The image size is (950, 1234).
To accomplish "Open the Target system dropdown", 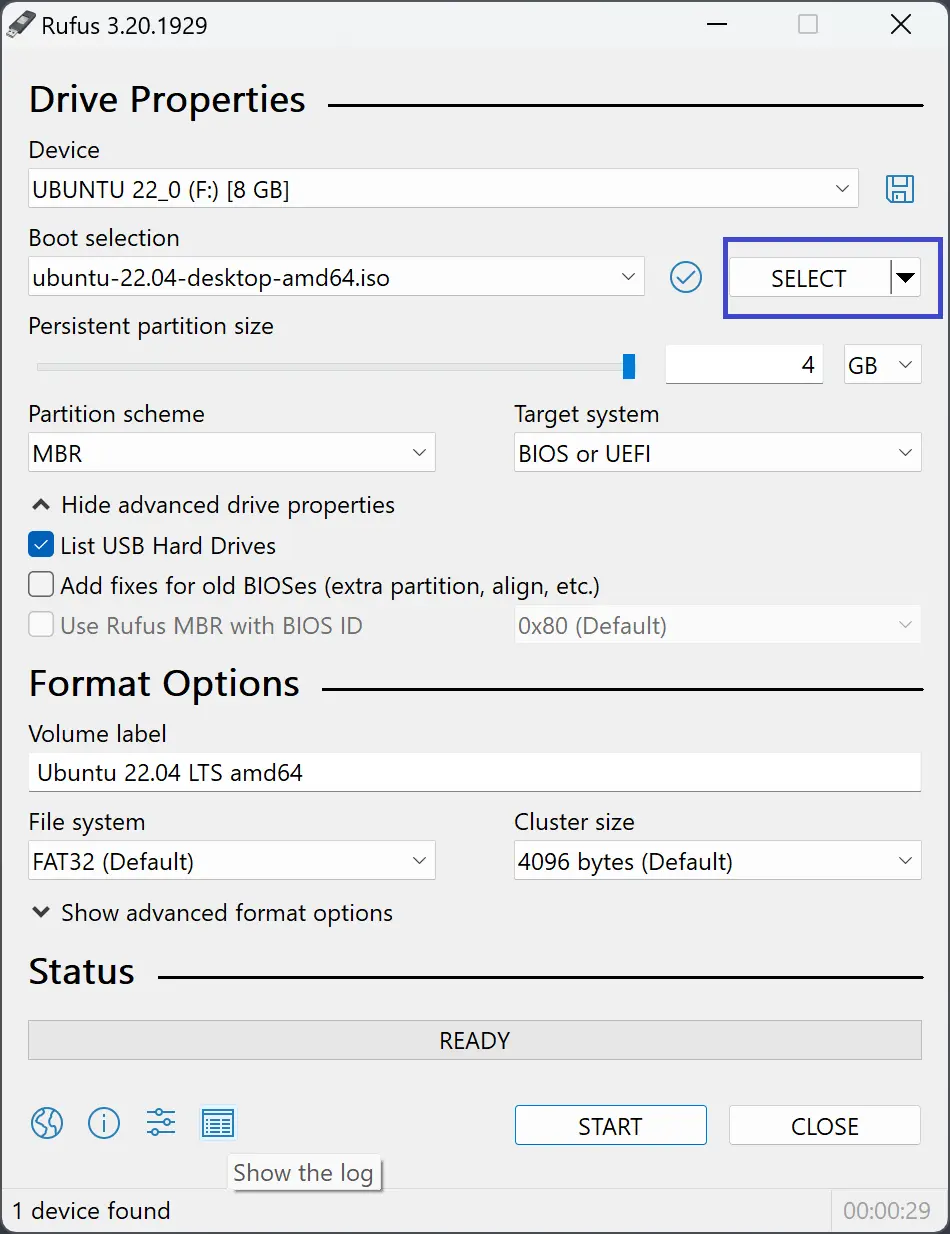I will [717, 454].
